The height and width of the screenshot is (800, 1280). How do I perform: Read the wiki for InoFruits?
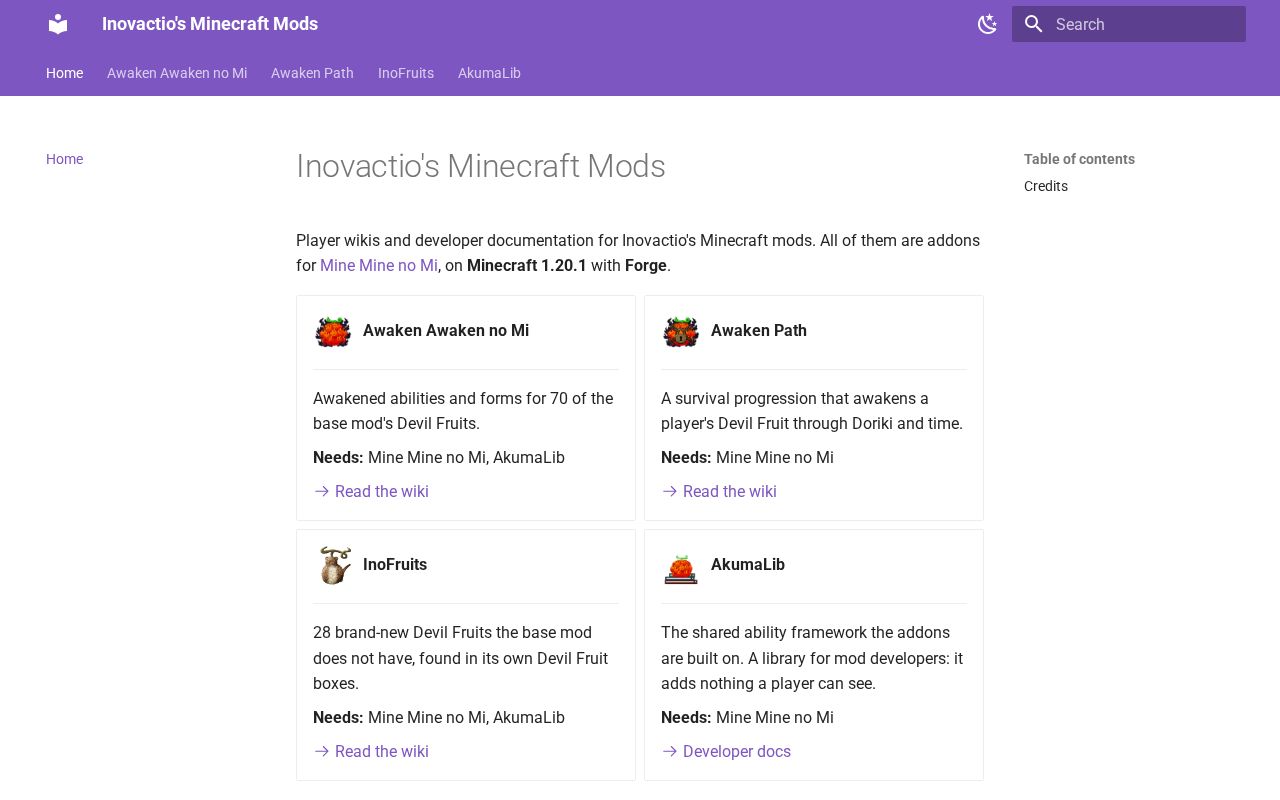click(x=371, y=751)
